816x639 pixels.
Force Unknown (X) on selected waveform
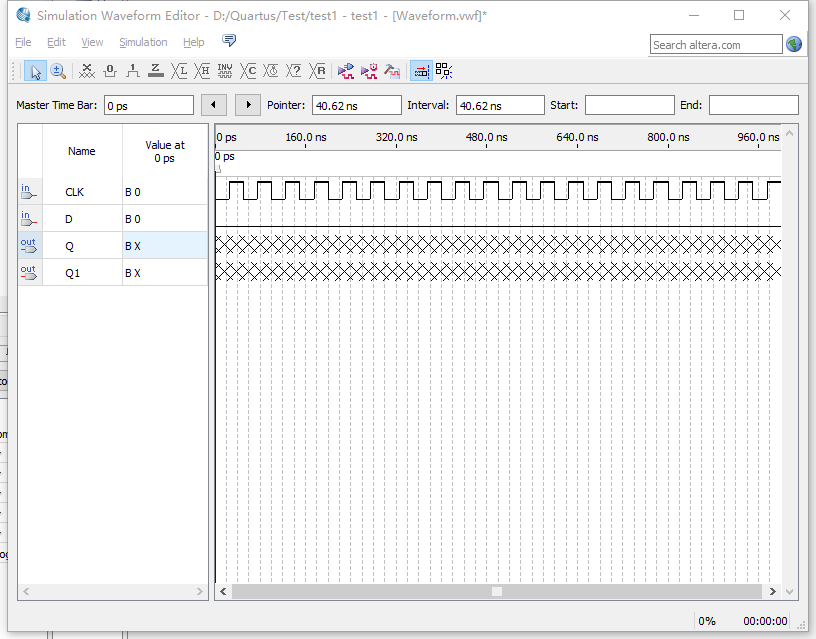87,71
